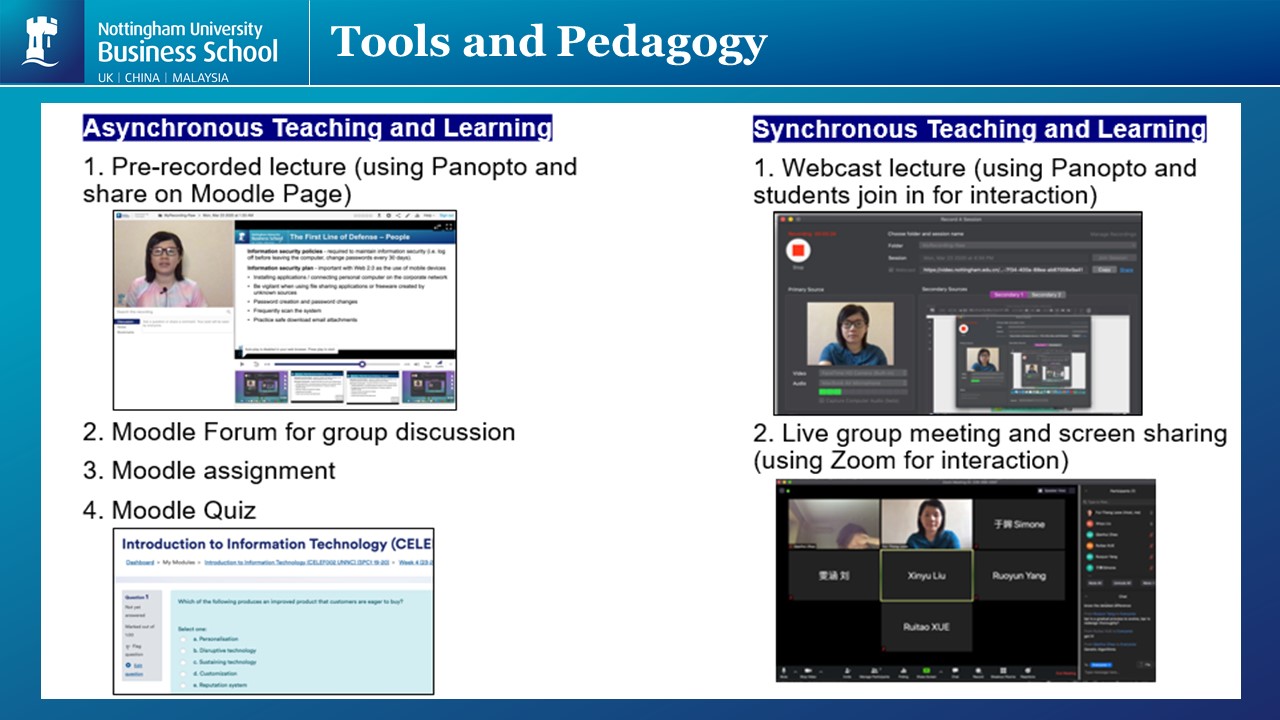Click search magnifier in Panopto recording search
This screenshot has width=1280, height=720.
(229, 312)
